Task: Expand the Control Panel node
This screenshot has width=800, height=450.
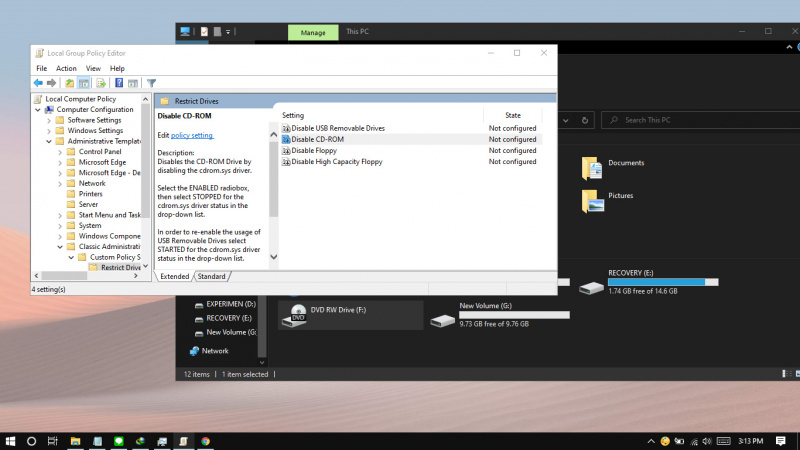Action: [60, 152]
